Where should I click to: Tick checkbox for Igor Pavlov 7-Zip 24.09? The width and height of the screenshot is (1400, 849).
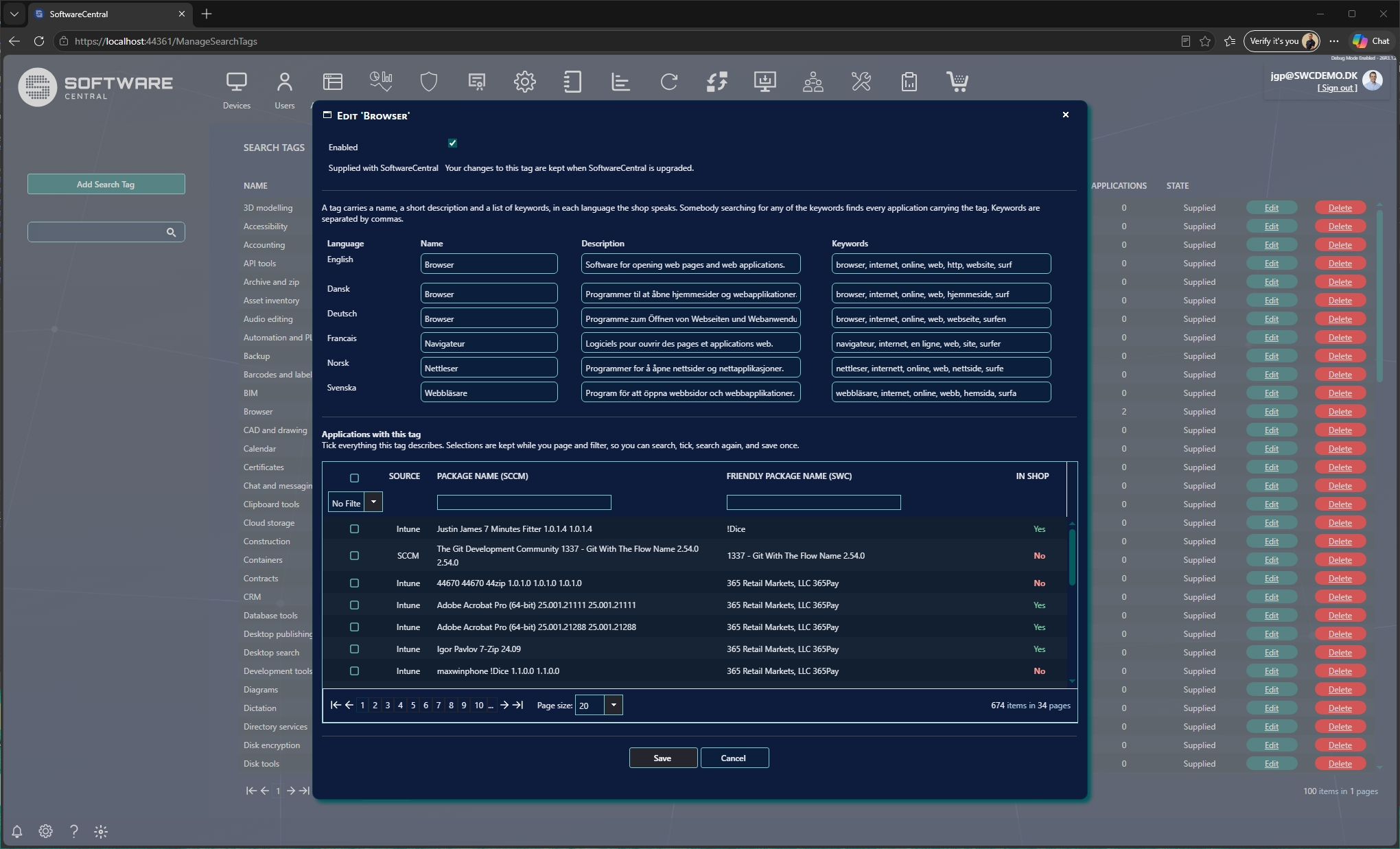pos(354,649)
